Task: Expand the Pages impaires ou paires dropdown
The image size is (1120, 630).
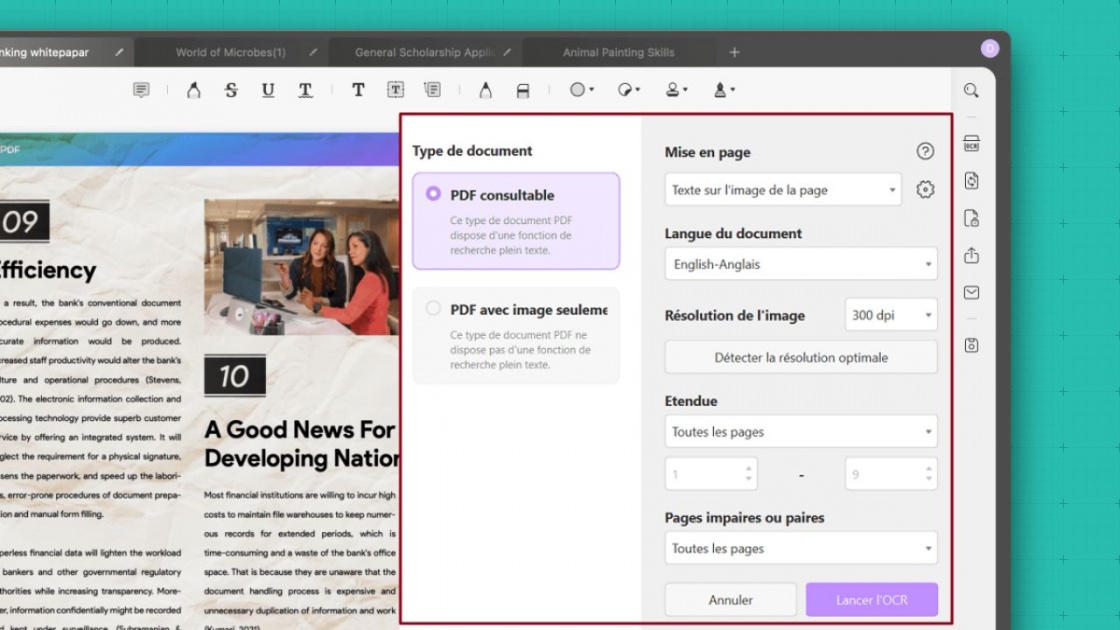Action: click(x=800, y=549)
